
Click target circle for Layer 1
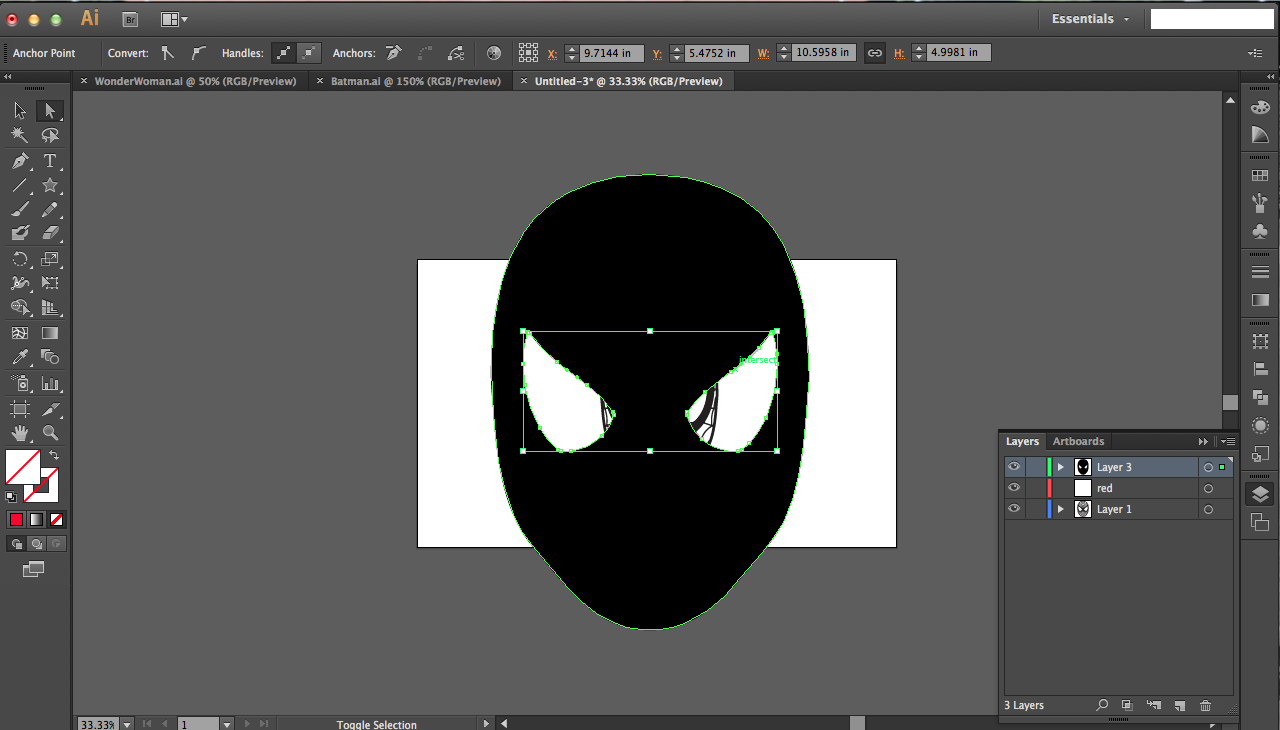1208,509
